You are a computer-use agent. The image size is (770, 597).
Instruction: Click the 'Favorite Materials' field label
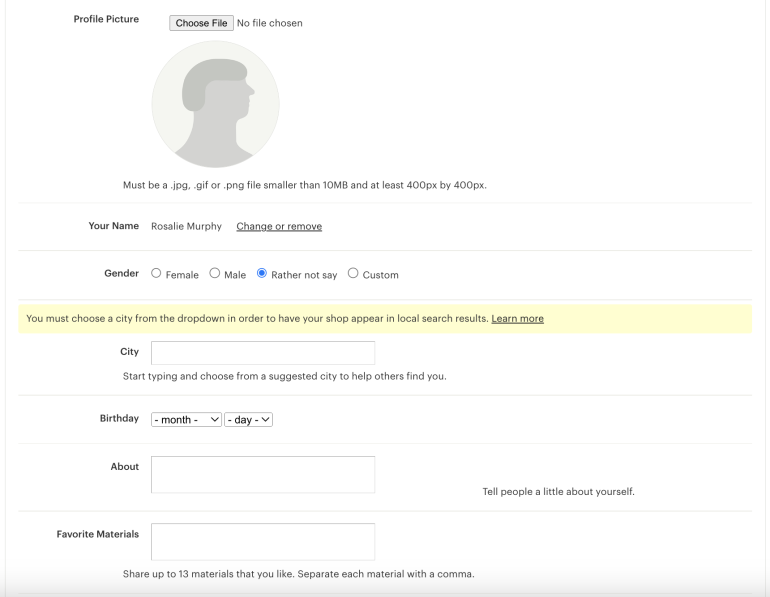pos(97,534)
